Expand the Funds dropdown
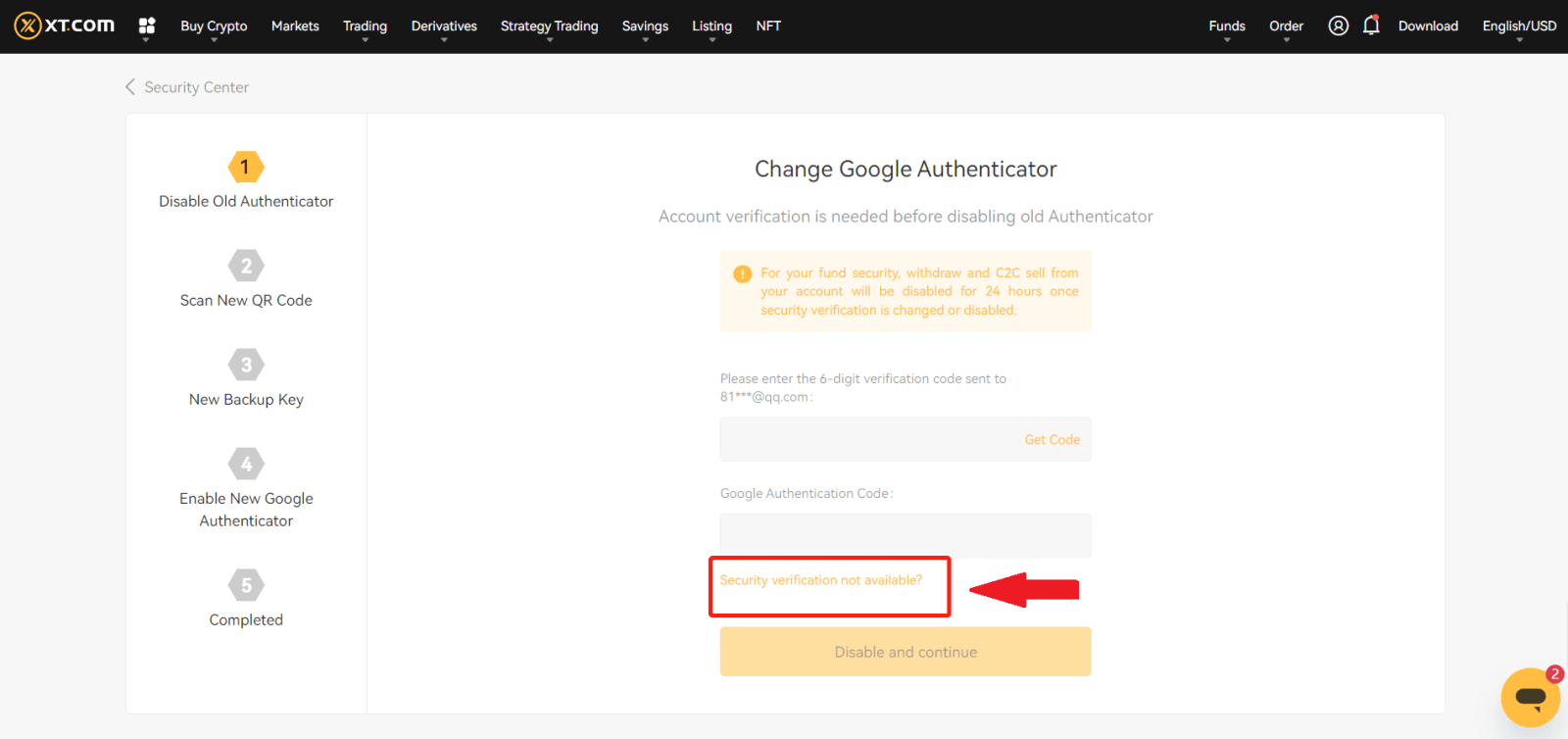The image size is (1568, 739). 1226,26
